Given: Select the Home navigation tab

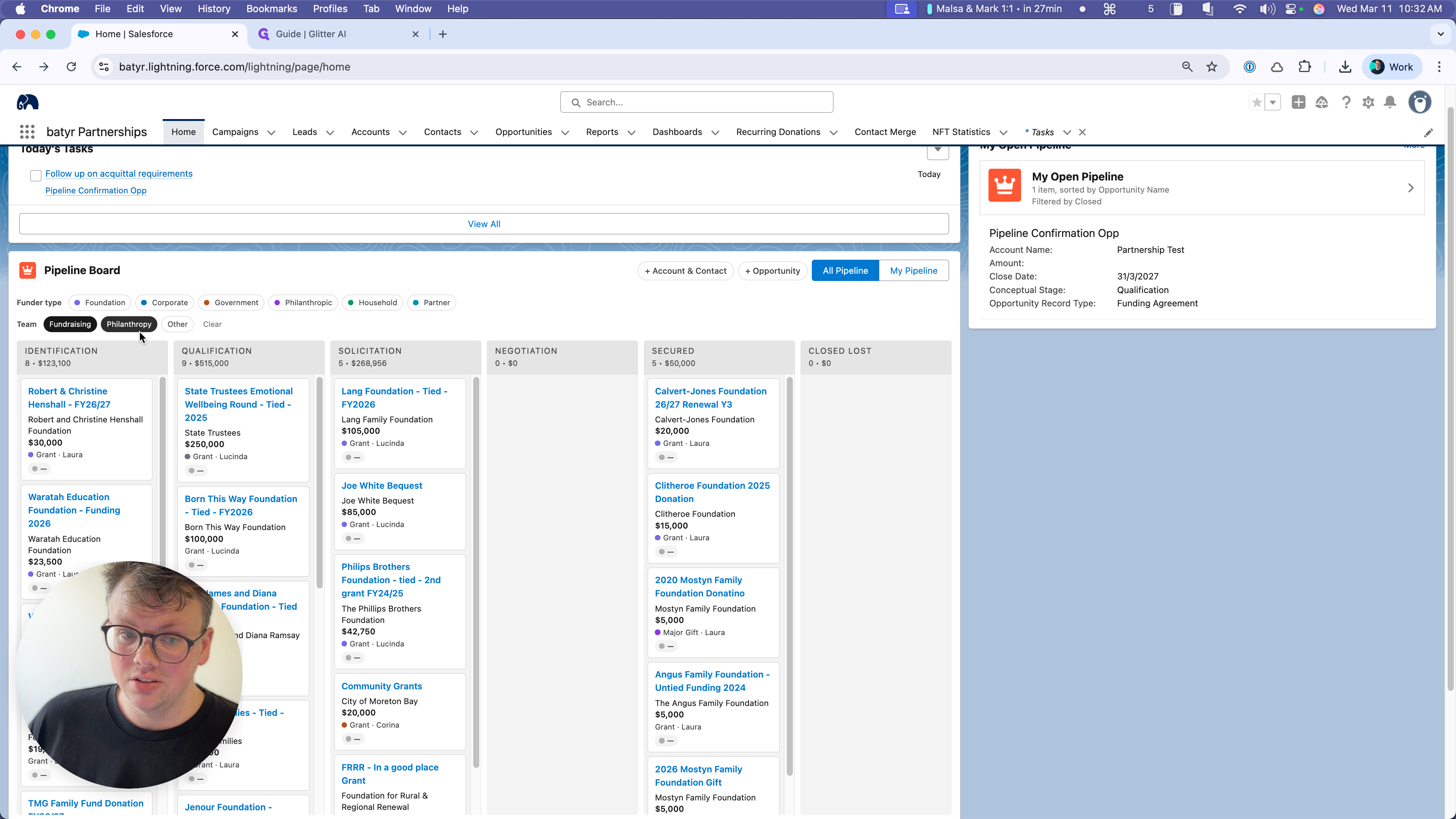Looking at the screenshot, I should click(184, 132).
